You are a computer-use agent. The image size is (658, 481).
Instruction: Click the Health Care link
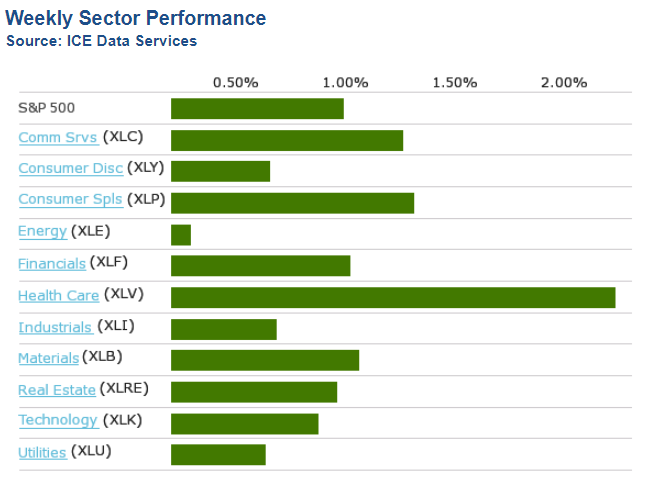coord(58,295)
